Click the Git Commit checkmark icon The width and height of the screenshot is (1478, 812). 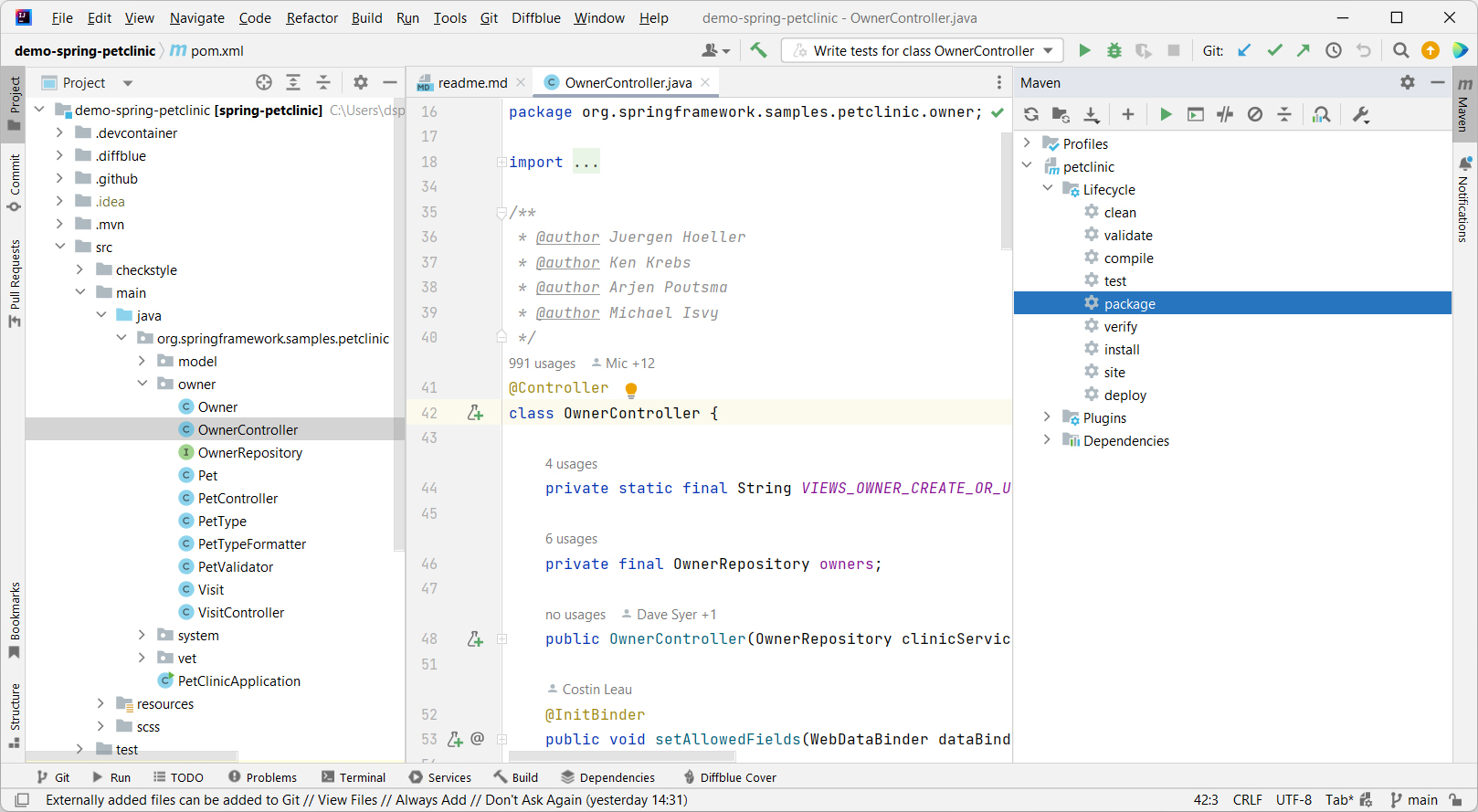tap(1274, 50)
